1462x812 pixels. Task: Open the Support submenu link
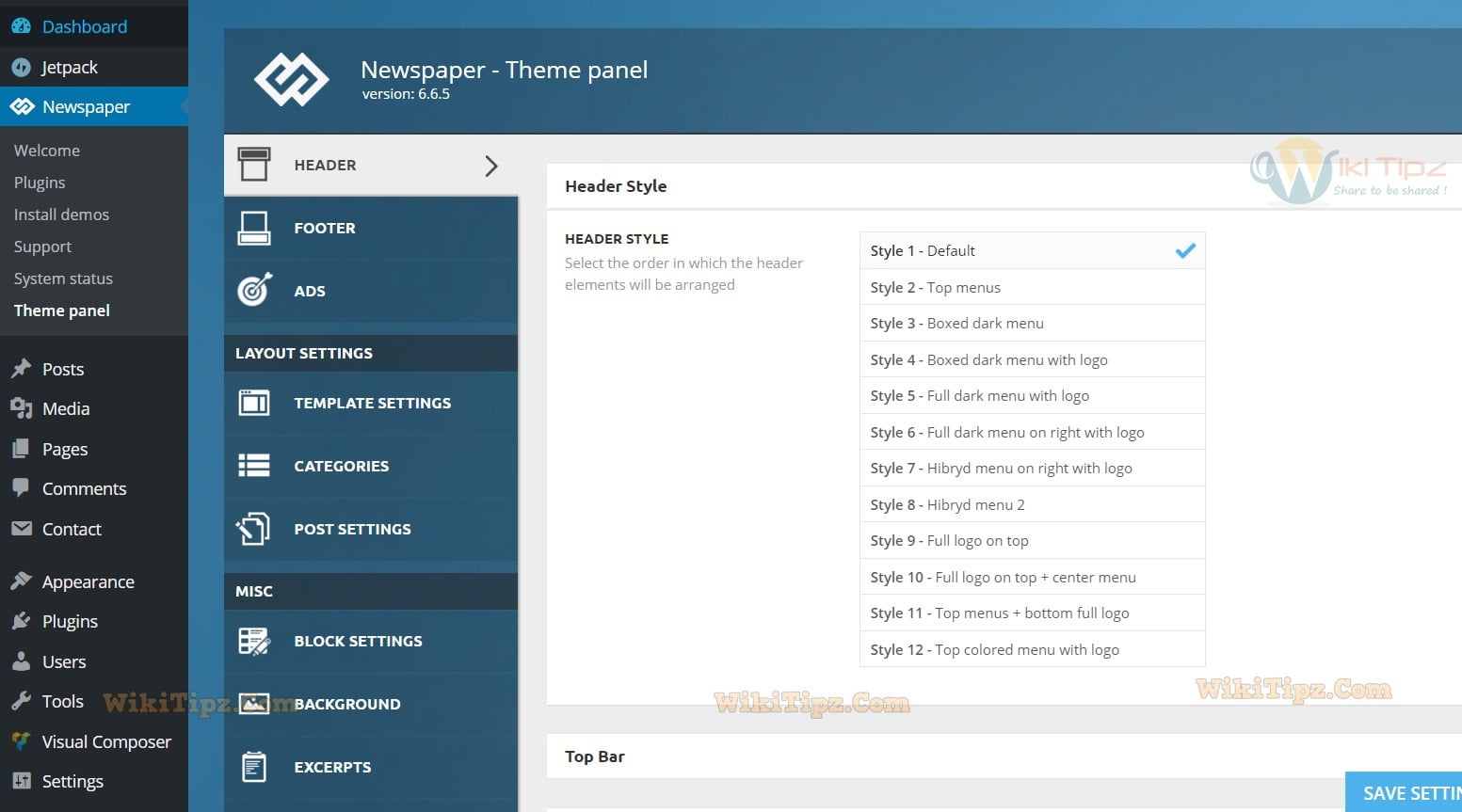point(42,247)
